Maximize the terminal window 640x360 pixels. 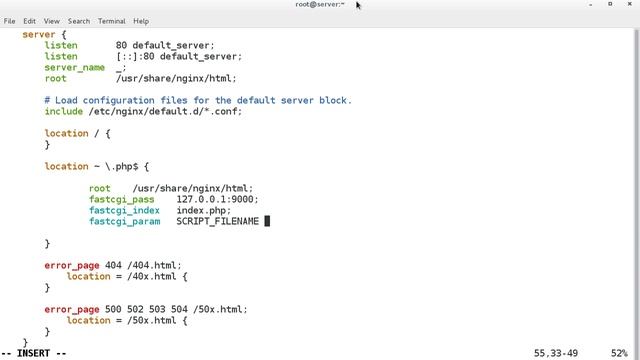tap(610, 4)
